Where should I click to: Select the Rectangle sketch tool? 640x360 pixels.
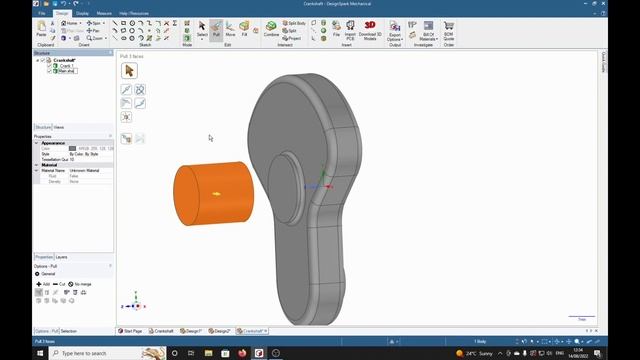coord(123,23)
